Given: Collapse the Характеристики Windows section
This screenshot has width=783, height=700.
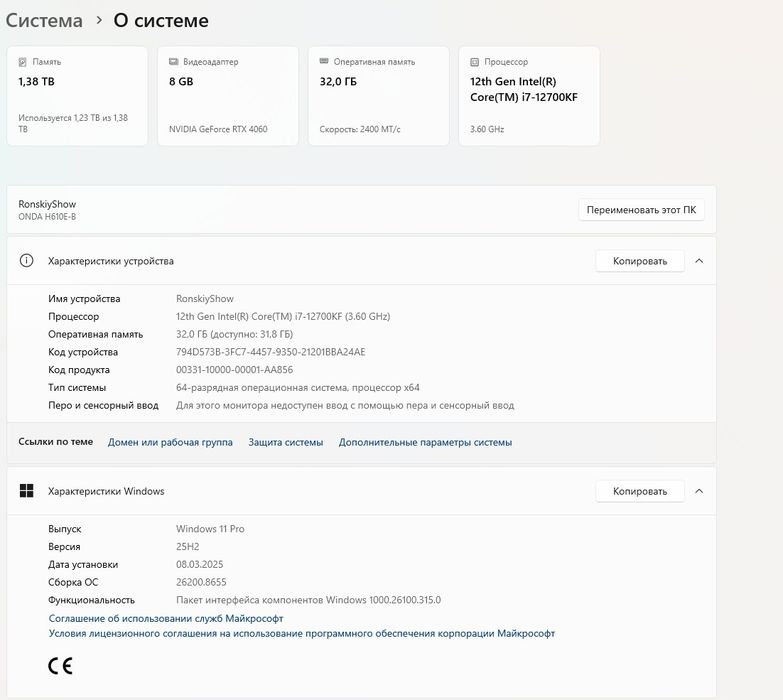Looking at the screenshot, I should 699,491.
